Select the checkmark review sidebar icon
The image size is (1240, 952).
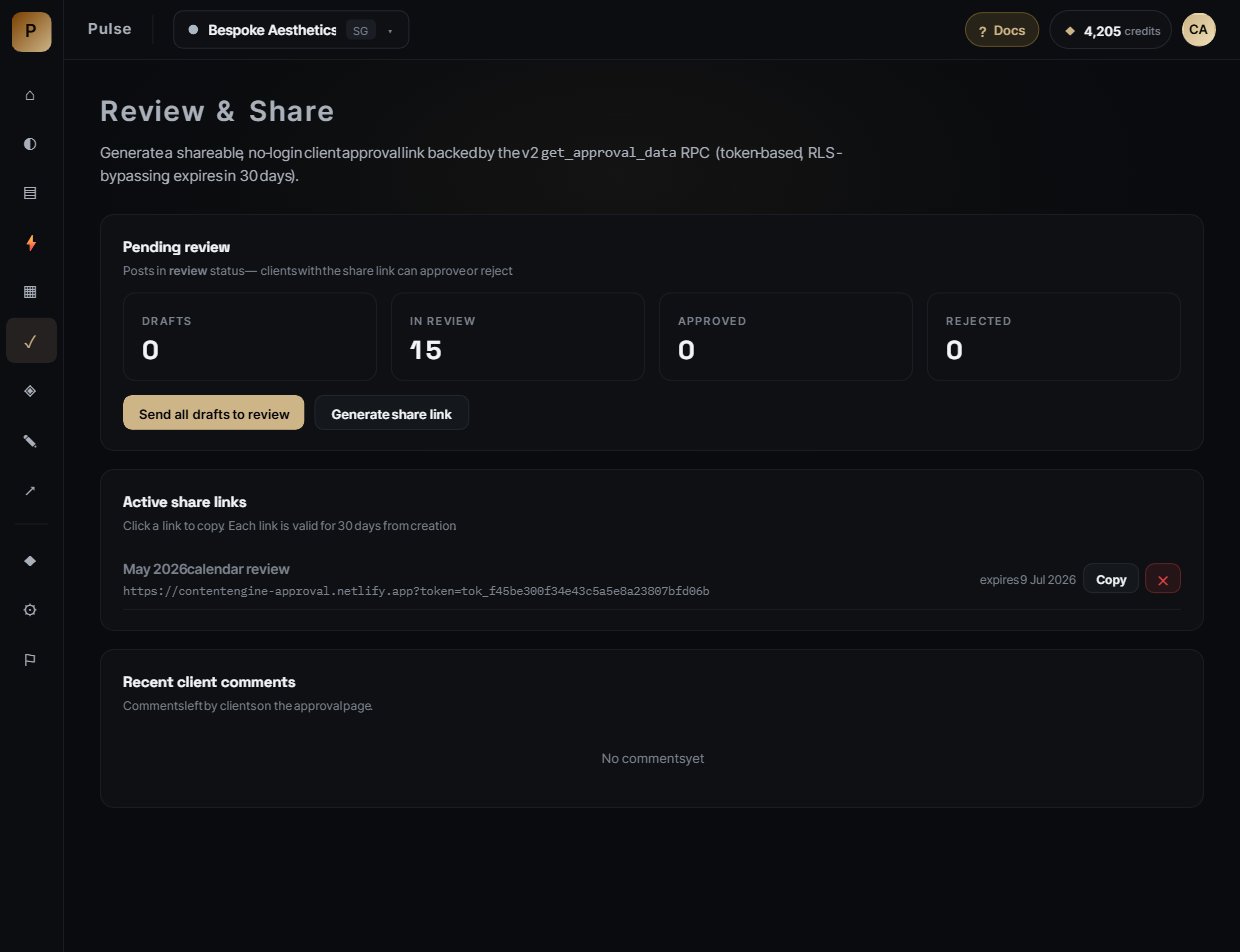tap(31, 341)
